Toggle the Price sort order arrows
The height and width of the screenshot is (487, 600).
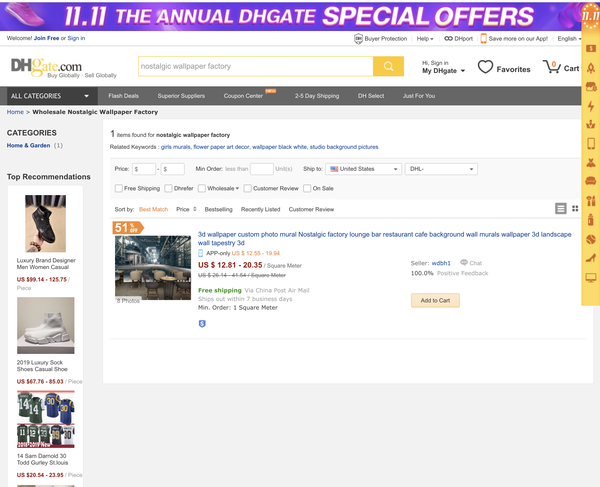(195, 209)
